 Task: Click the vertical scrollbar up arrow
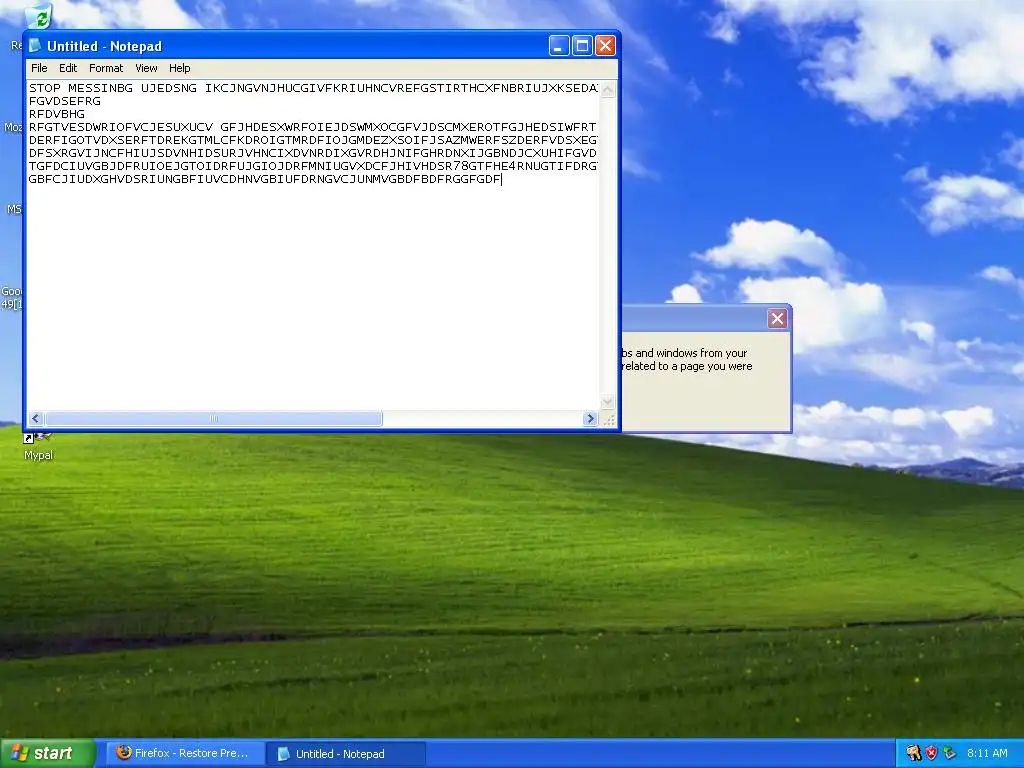[607, 89]
